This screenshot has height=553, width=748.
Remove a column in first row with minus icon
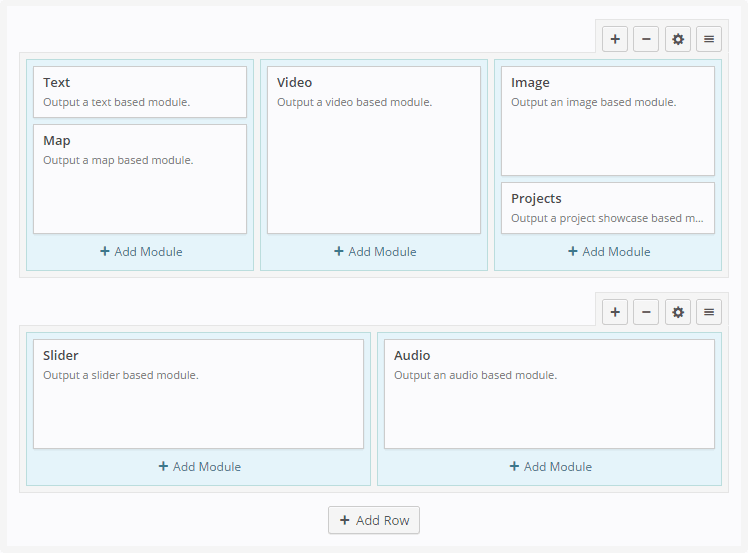tap(646, 39)
